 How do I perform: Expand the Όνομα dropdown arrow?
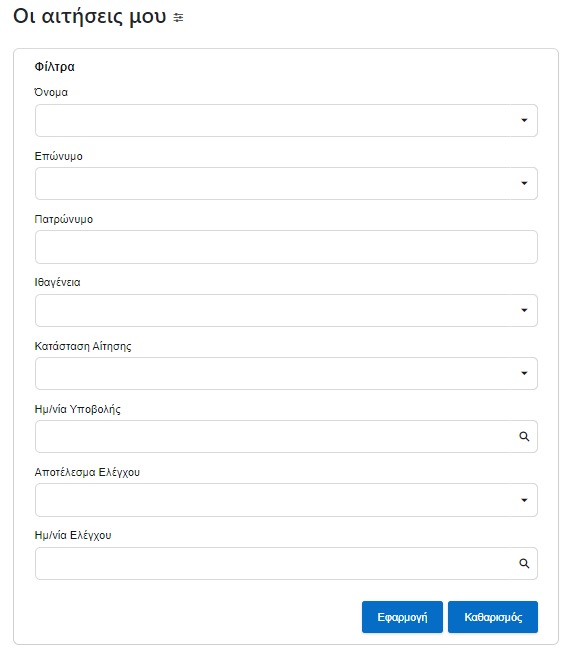[524, 120]
